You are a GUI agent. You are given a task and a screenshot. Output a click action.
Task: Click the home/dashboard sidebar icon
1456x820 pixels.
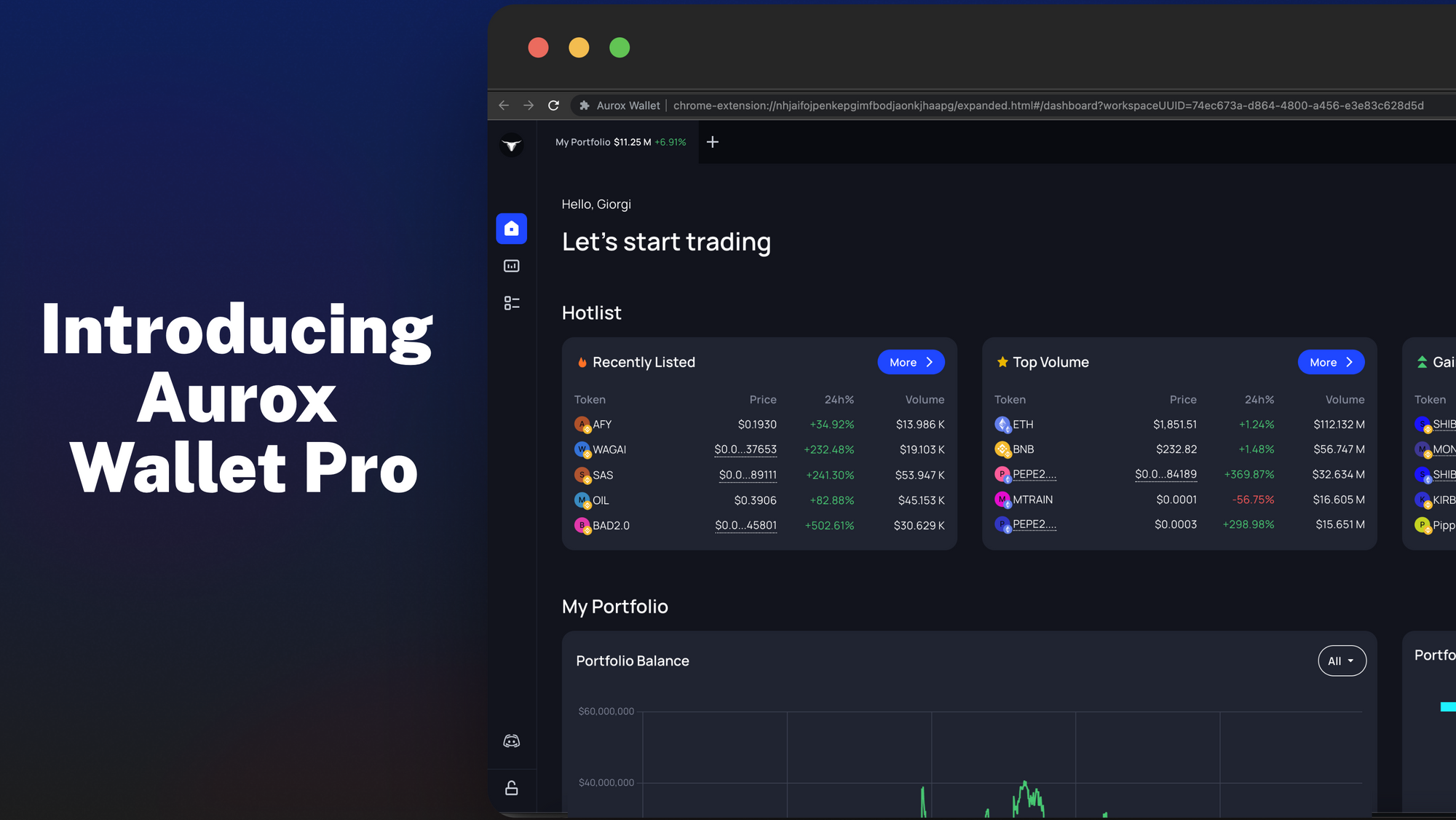pos(511,227)
